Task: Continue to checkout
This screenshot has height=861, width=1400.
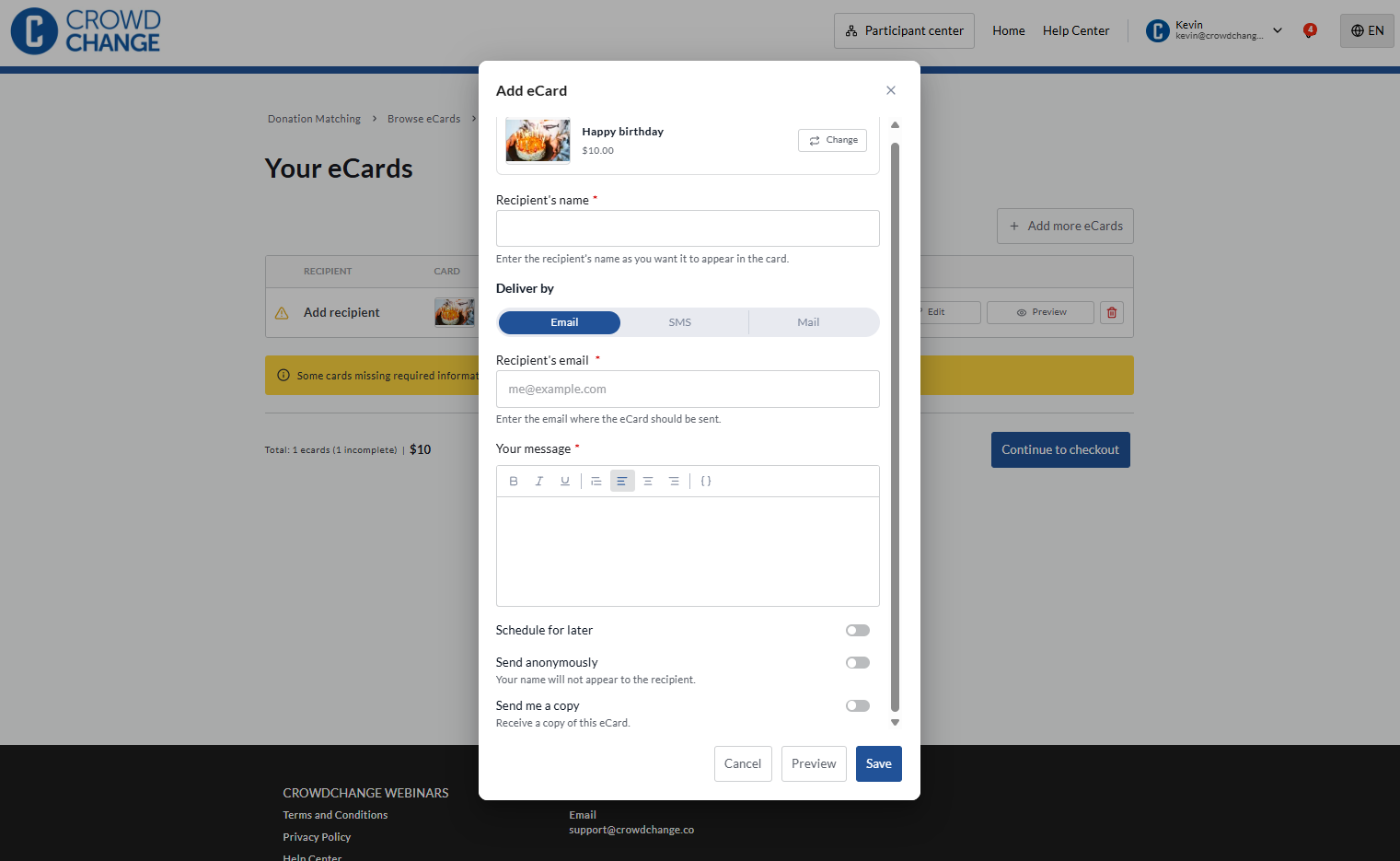Action: pyautogui.click(x=1060, y=449)
